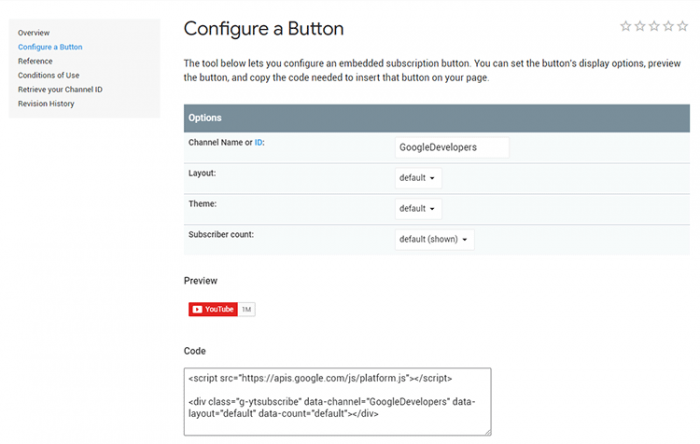Click the second rating star
This screenshot has width=700, height=444.
point(640,26)
